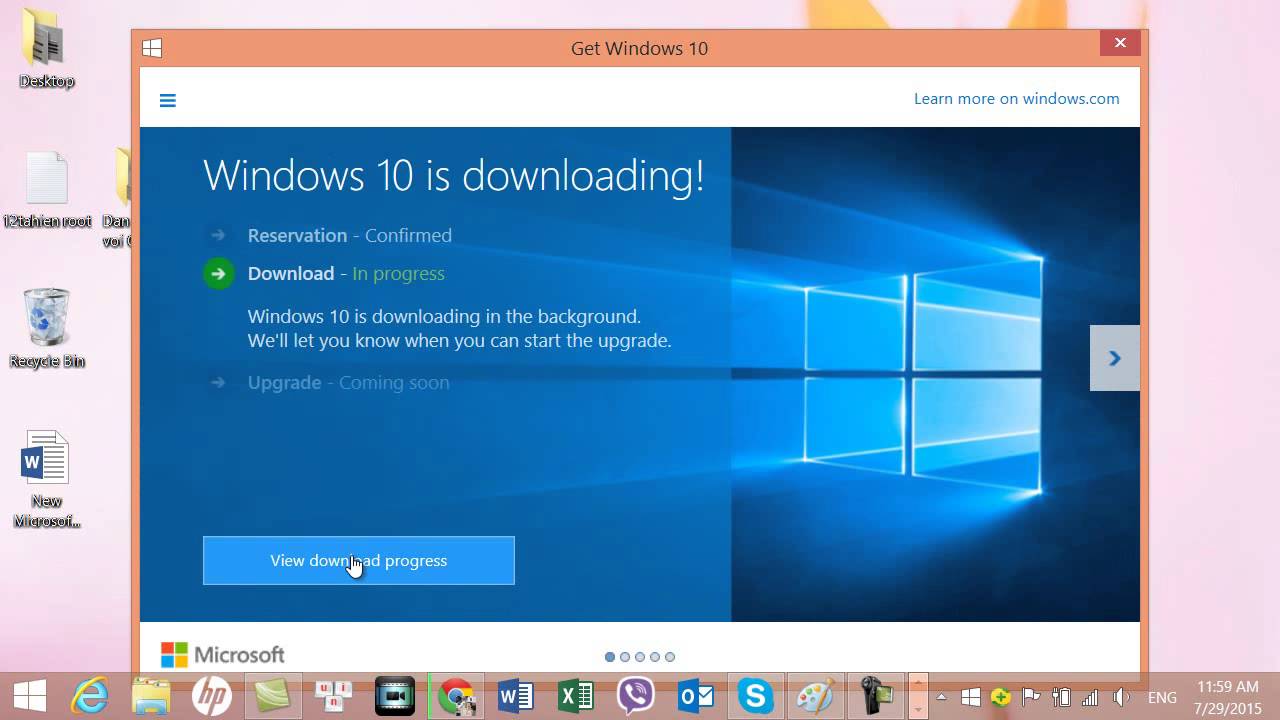The width and height of the screenshot is (1280, 720).
Task: Select the second page indicator dot
Action: coord(625,657)
